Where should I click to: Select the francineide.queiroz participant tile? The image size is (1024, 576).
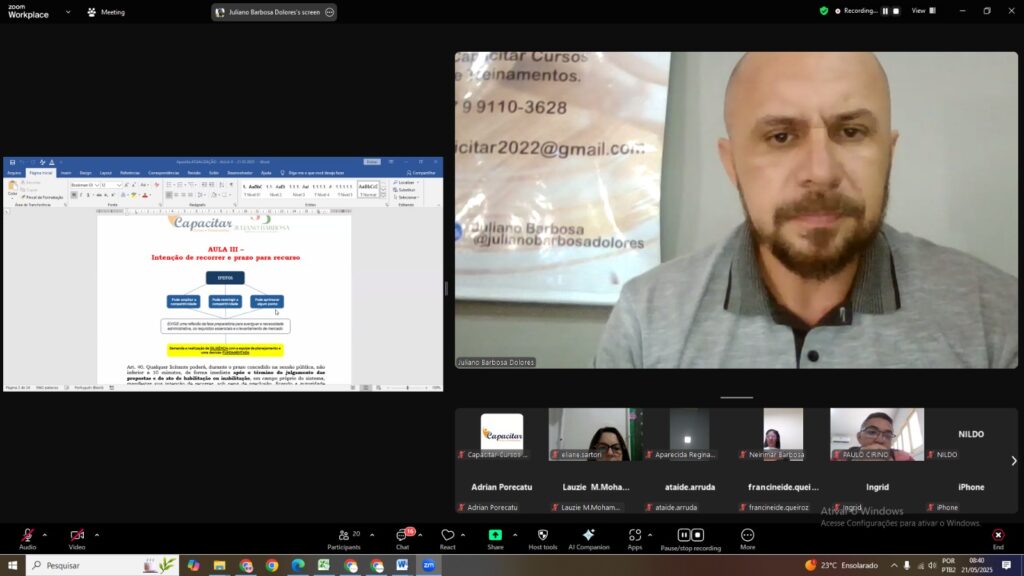(783, 487)
